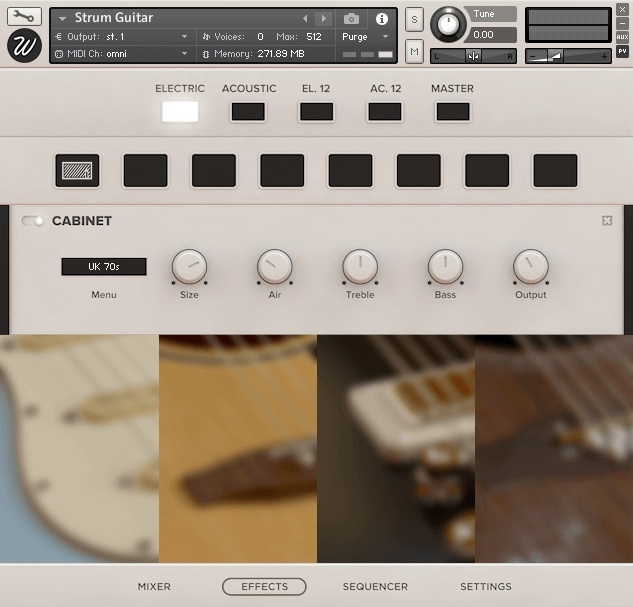Click the first effect slot with cabinet icon
Image resolution: width=633 pixels, height=607 pixels.
[x=76, y=171]
